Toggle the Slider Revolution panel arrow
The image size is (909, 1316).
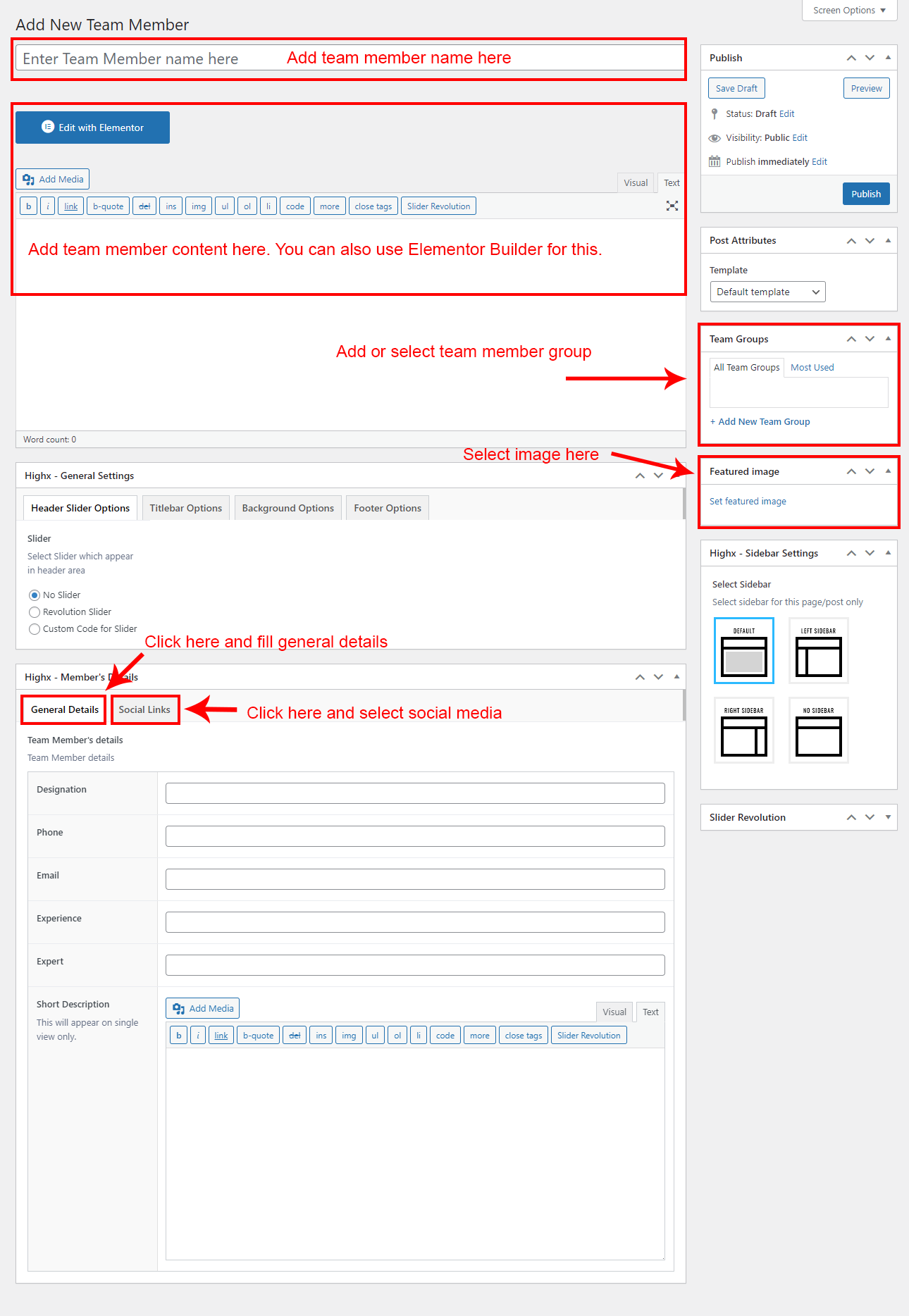(x=888, y=817)
